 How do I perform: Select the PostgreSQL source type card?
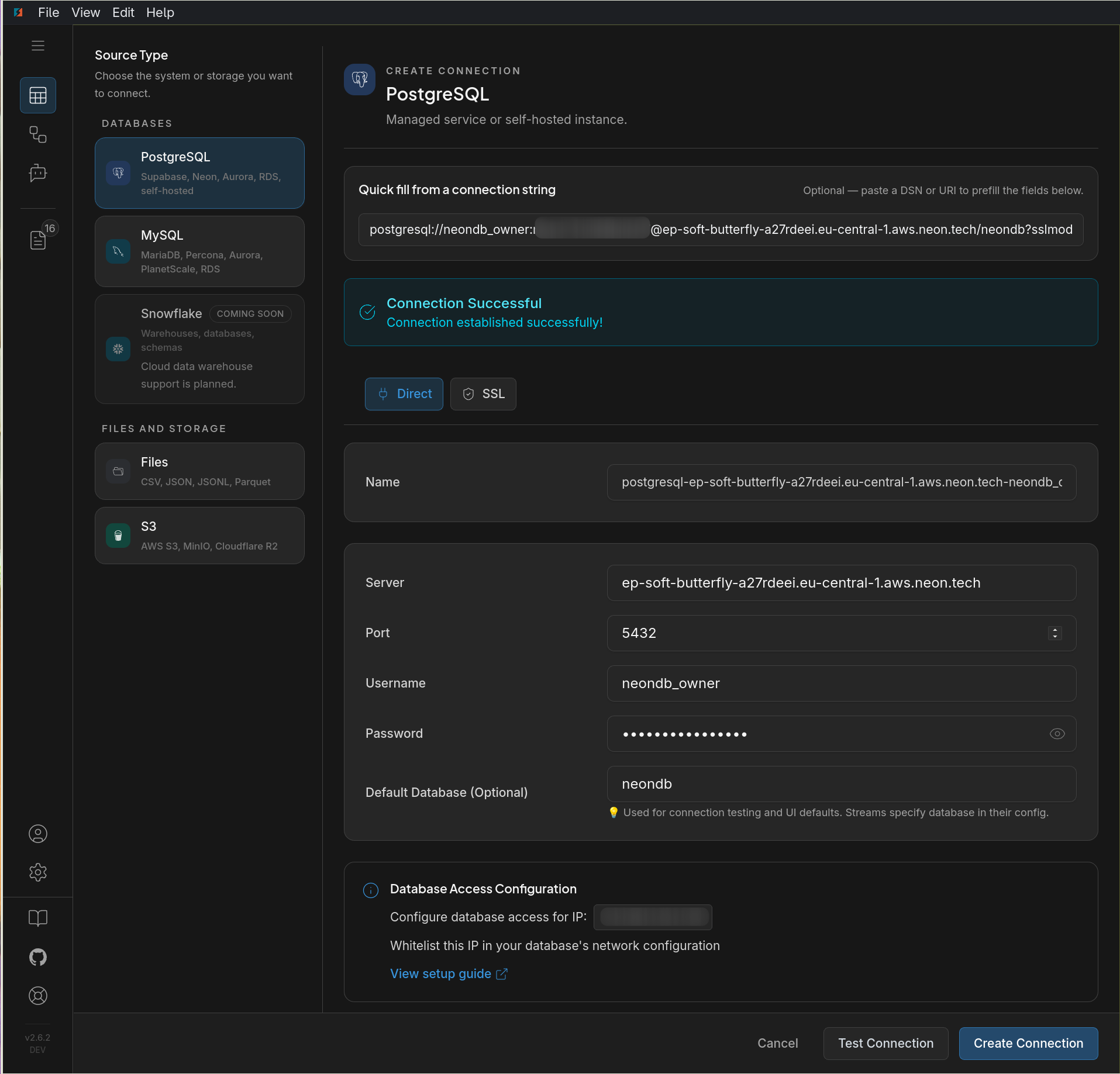[x=199, y=173]
